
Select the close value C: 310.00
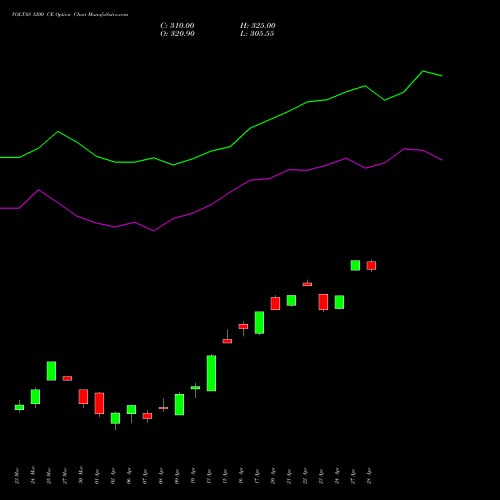[x=177, y=26]
